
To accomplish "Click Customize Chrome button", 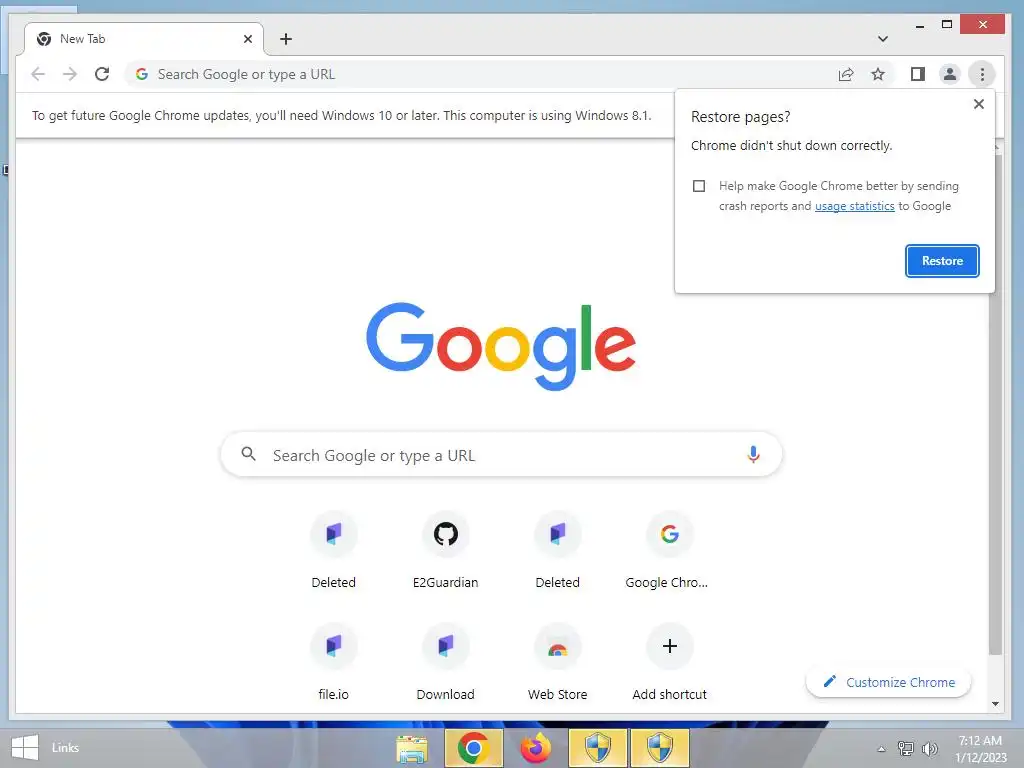I will pos(888,682).
